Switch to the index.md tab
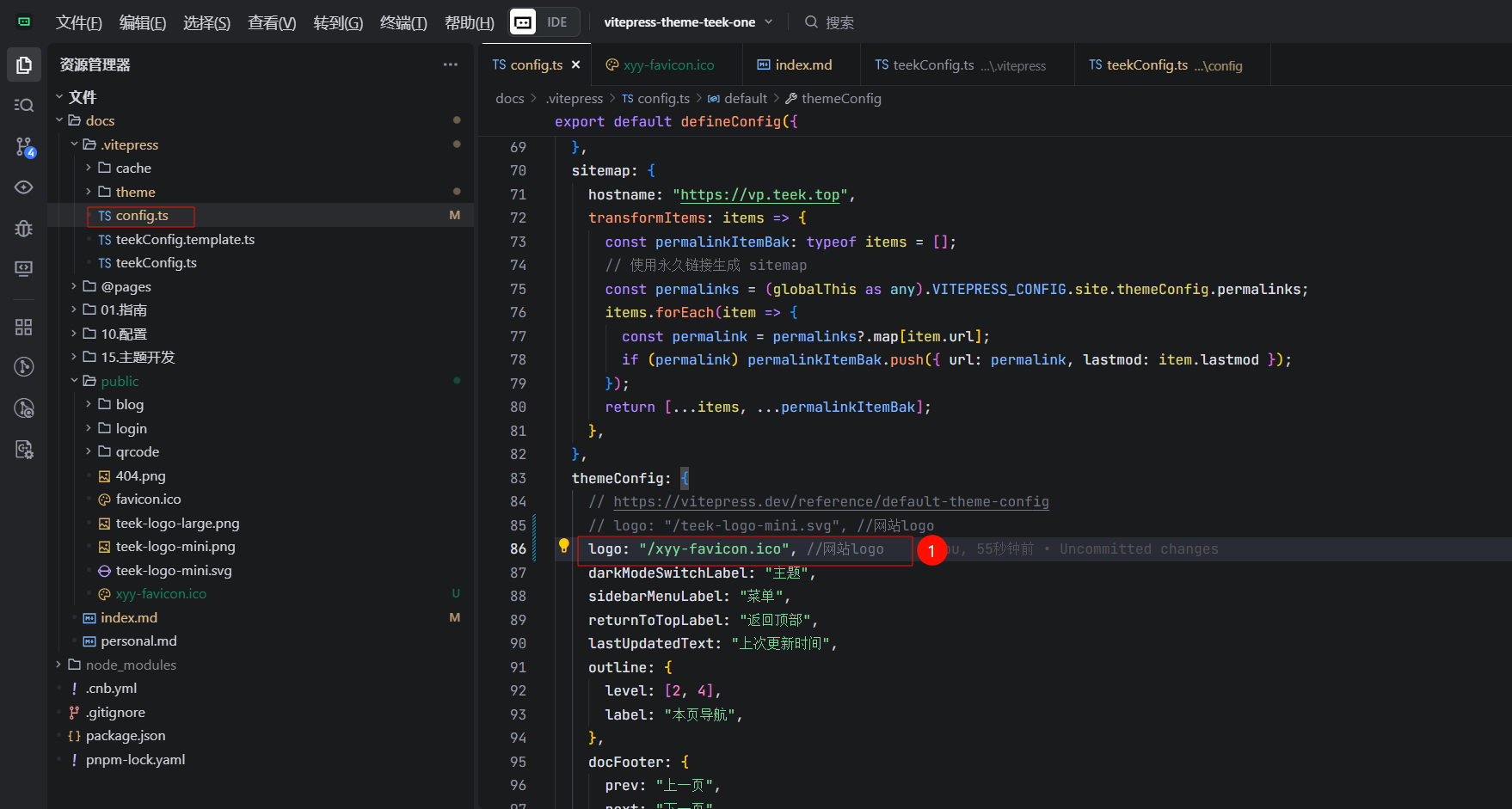 pos(802,65)
